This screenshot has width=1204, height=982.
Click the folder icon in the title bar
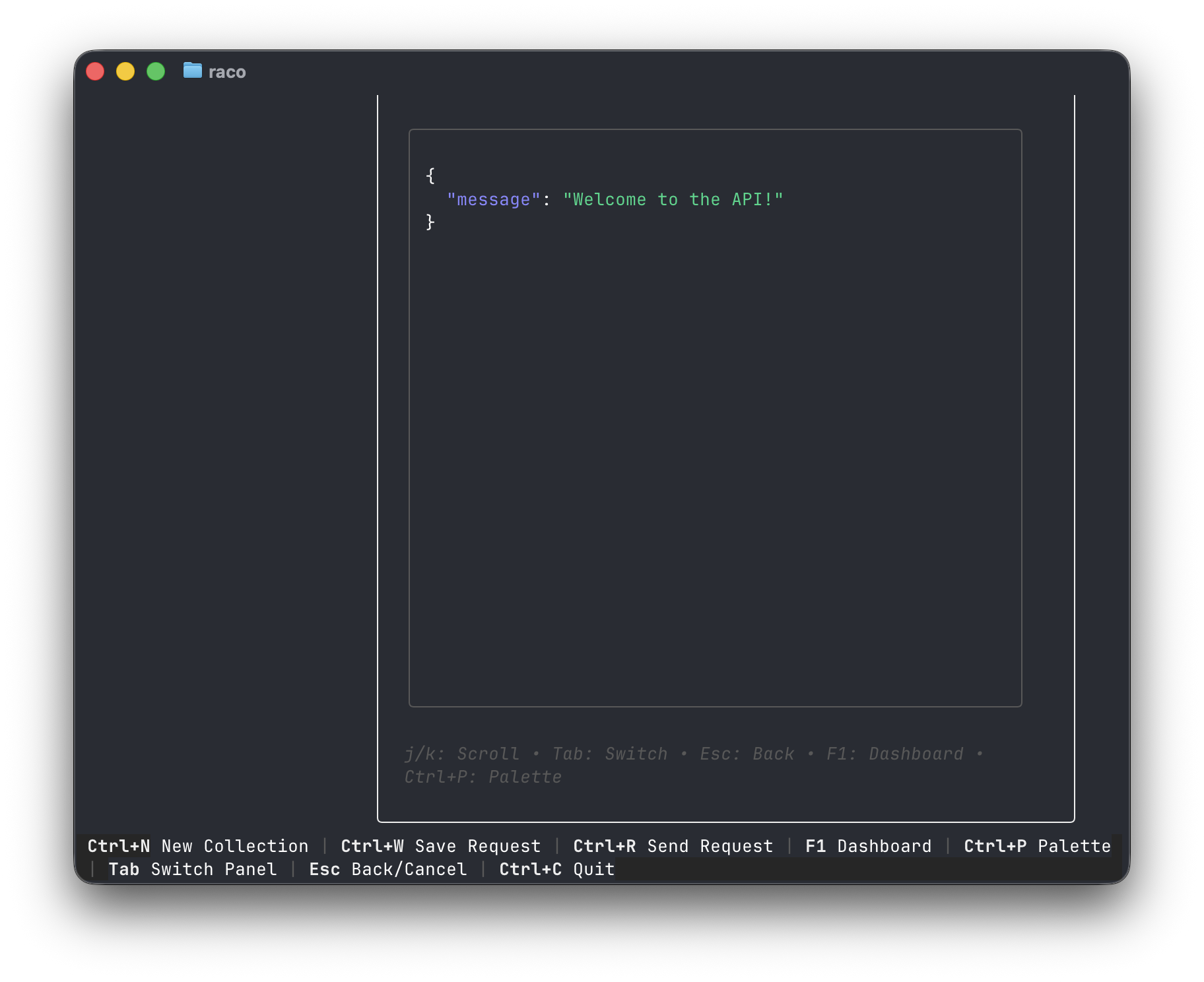[x=191, y=71]
